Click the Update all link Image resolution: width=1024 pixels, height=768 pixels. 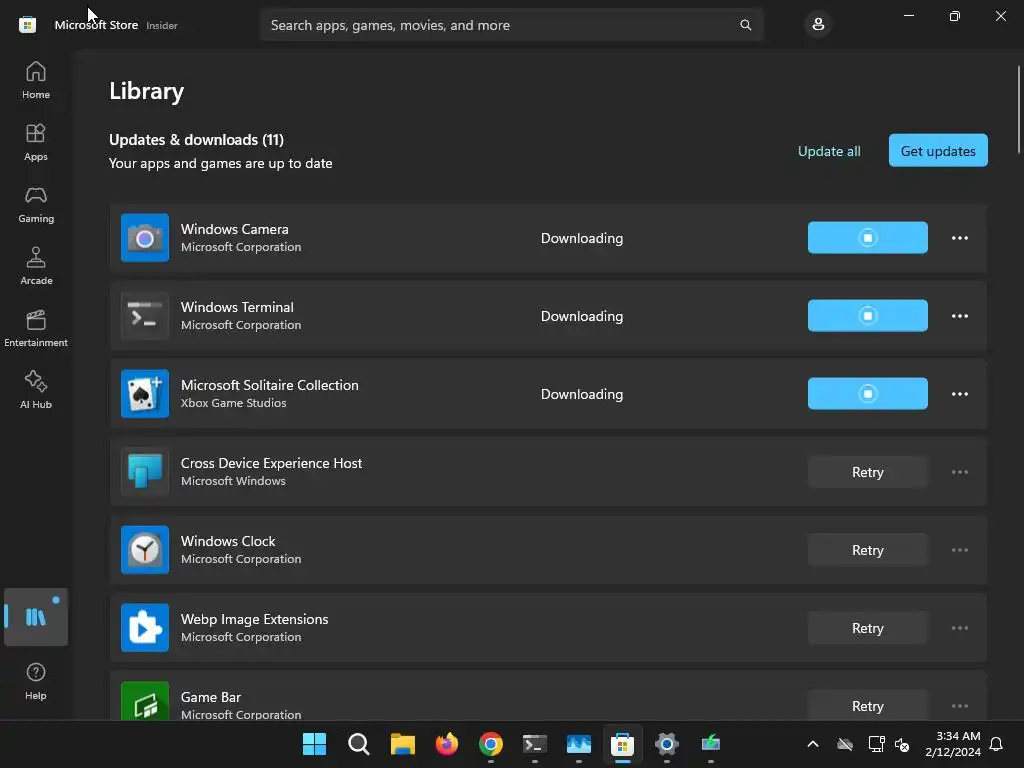pos(829,151)
